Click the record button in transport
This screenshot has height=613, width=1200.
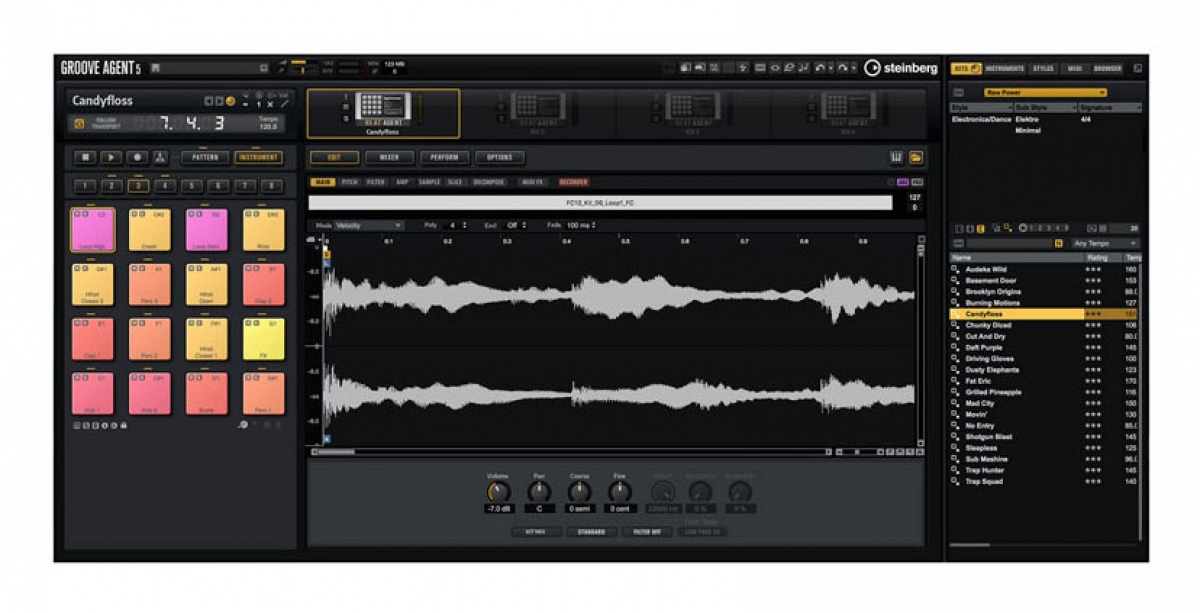pyautogui.click(x=137, y=157)
